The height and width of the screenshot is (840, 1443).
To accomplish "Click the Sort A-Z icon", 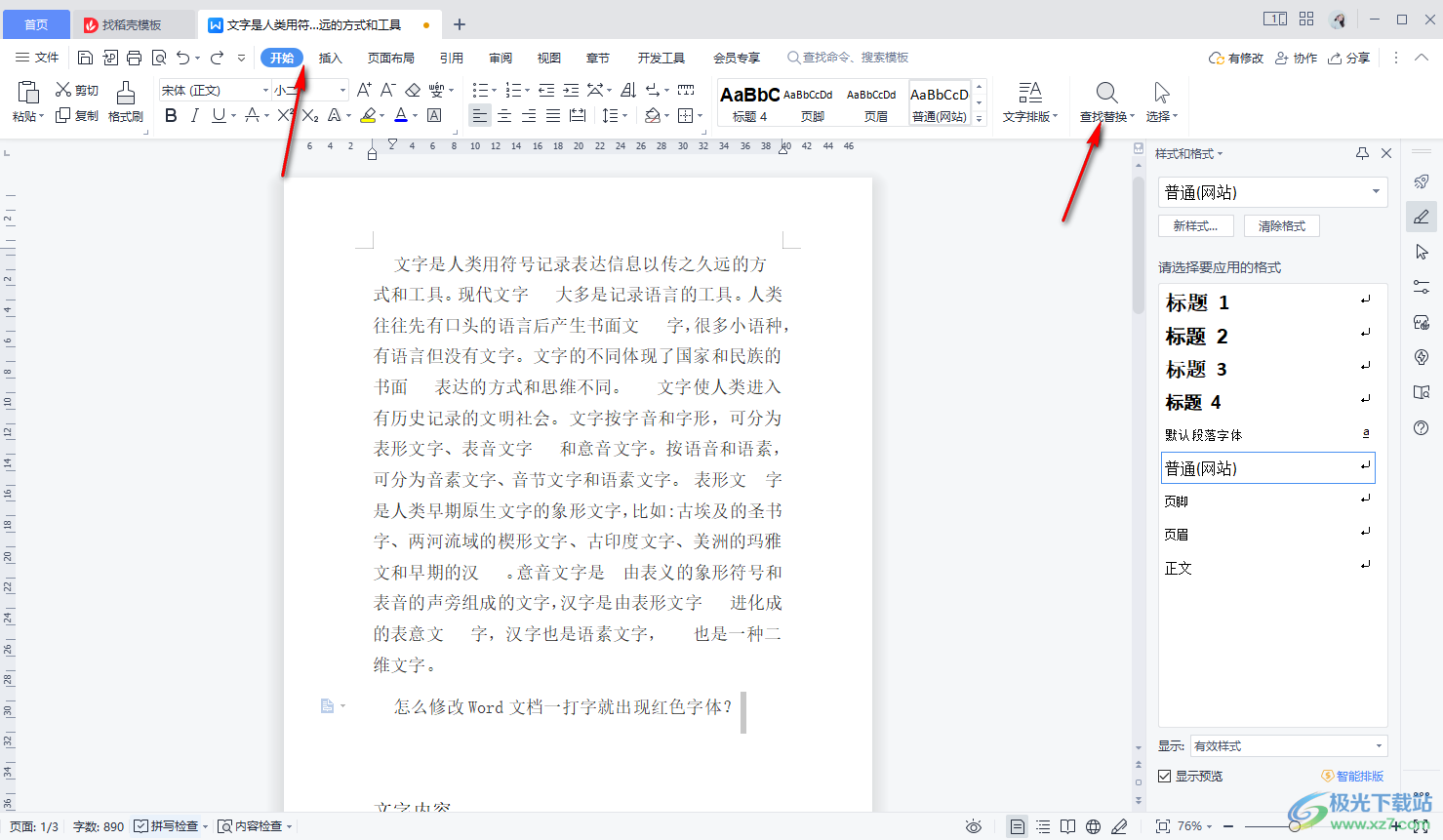I will tap(628, 90).
